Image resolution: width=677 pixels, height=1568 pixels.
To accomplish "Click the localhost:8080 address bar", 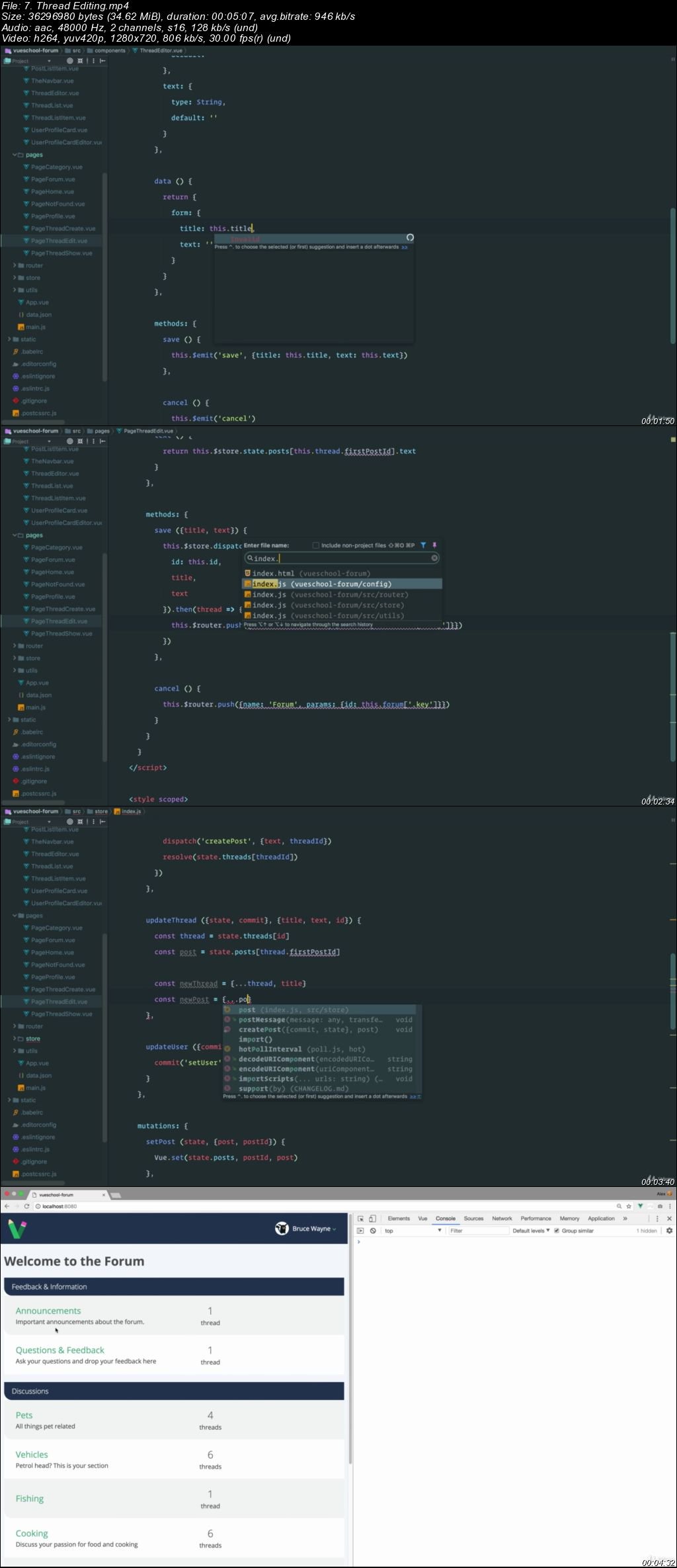I will click(324, 1206).
